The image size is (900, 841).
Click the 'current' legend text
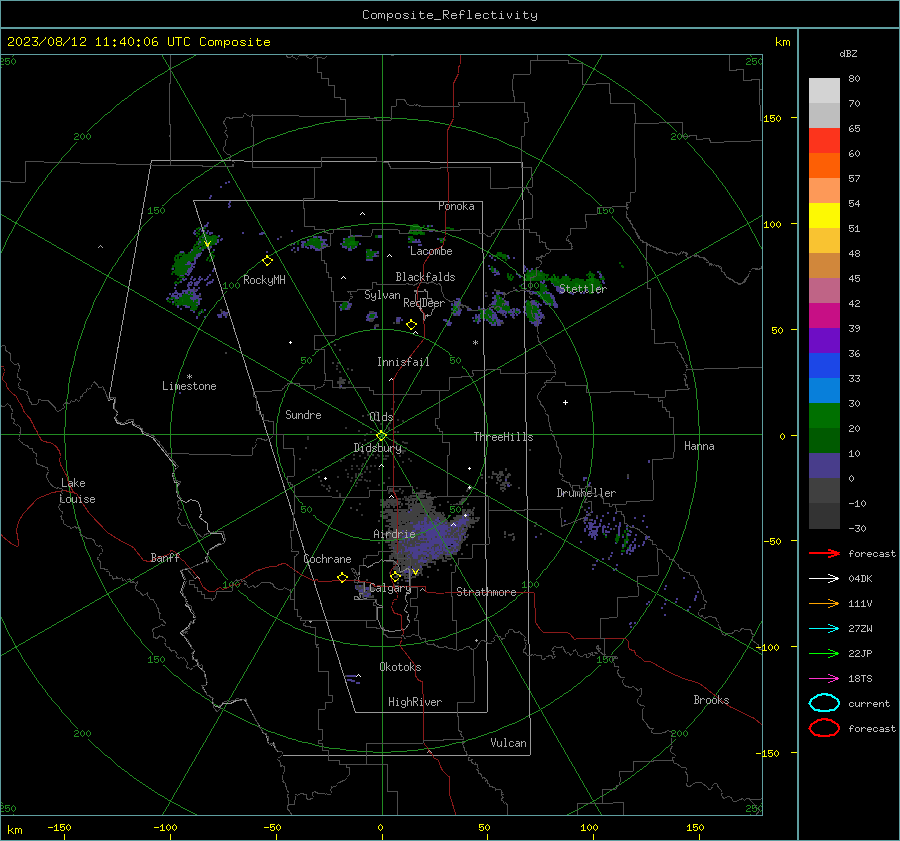(x=868, y=703)
